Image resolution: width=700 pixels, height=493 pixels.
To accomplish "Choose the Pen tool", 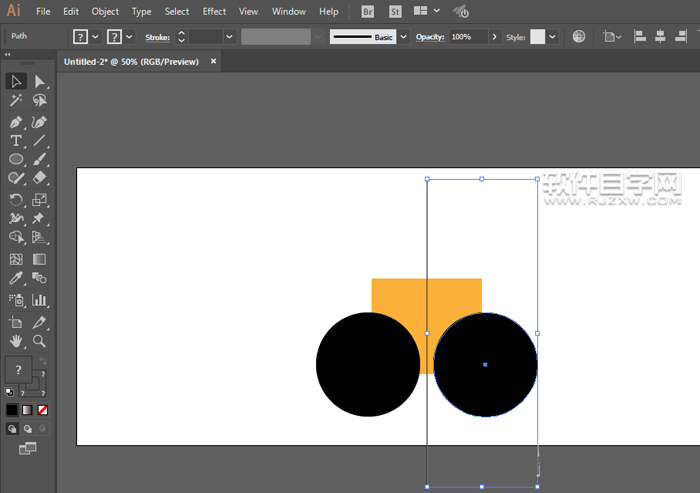I will point(16,121).
